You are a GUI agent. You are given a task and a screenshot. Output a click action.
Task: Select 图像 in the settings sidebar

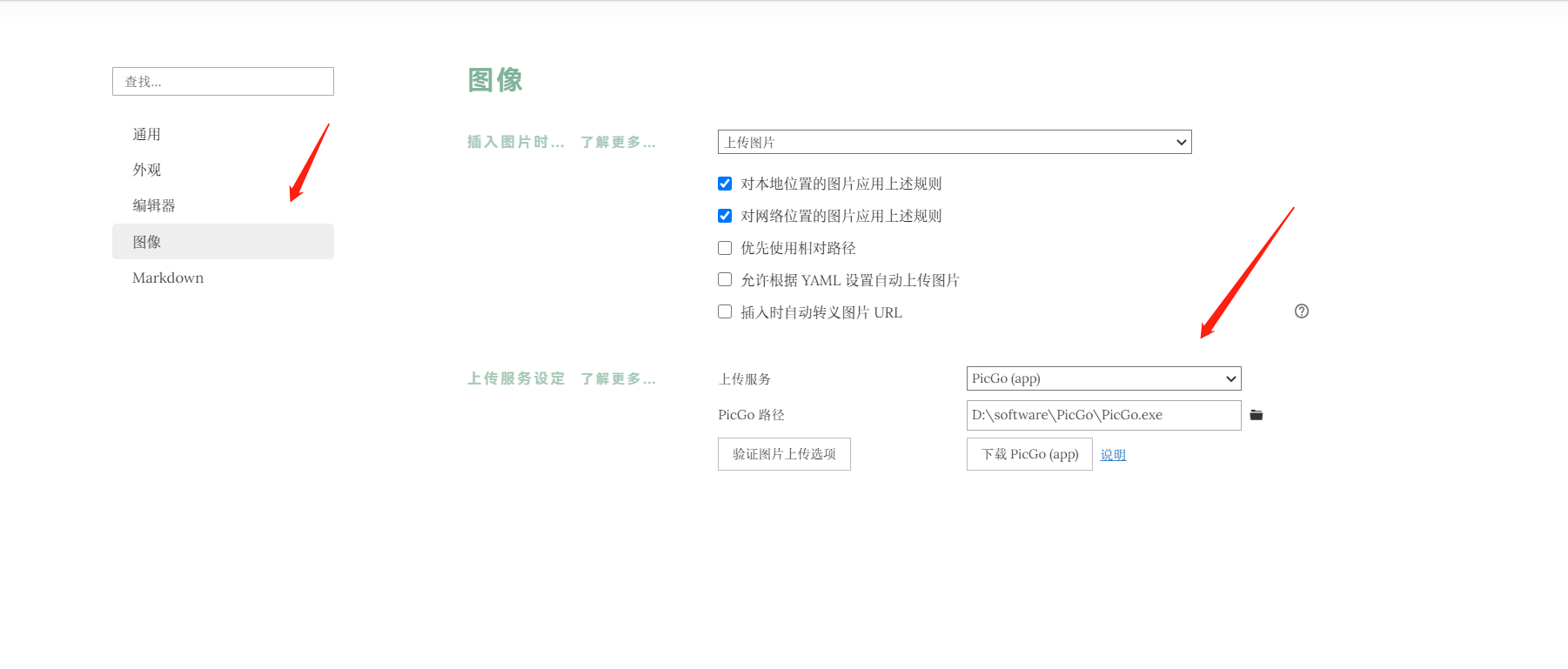pos(223,242)
